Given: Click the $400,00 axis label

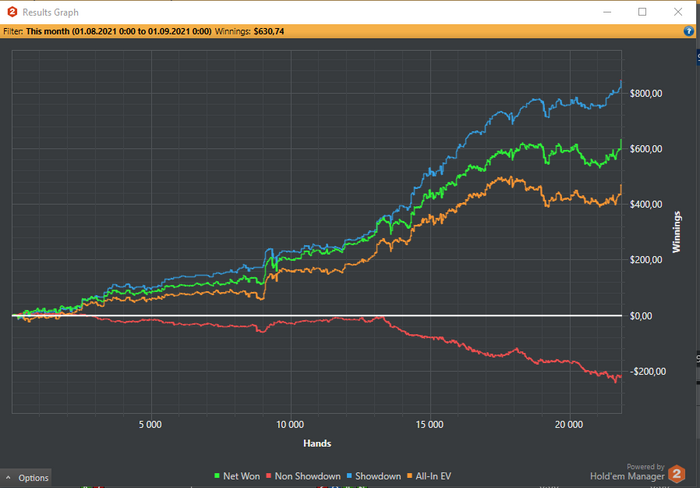Looking at the screenshot, I should click(x=646, y=204).
